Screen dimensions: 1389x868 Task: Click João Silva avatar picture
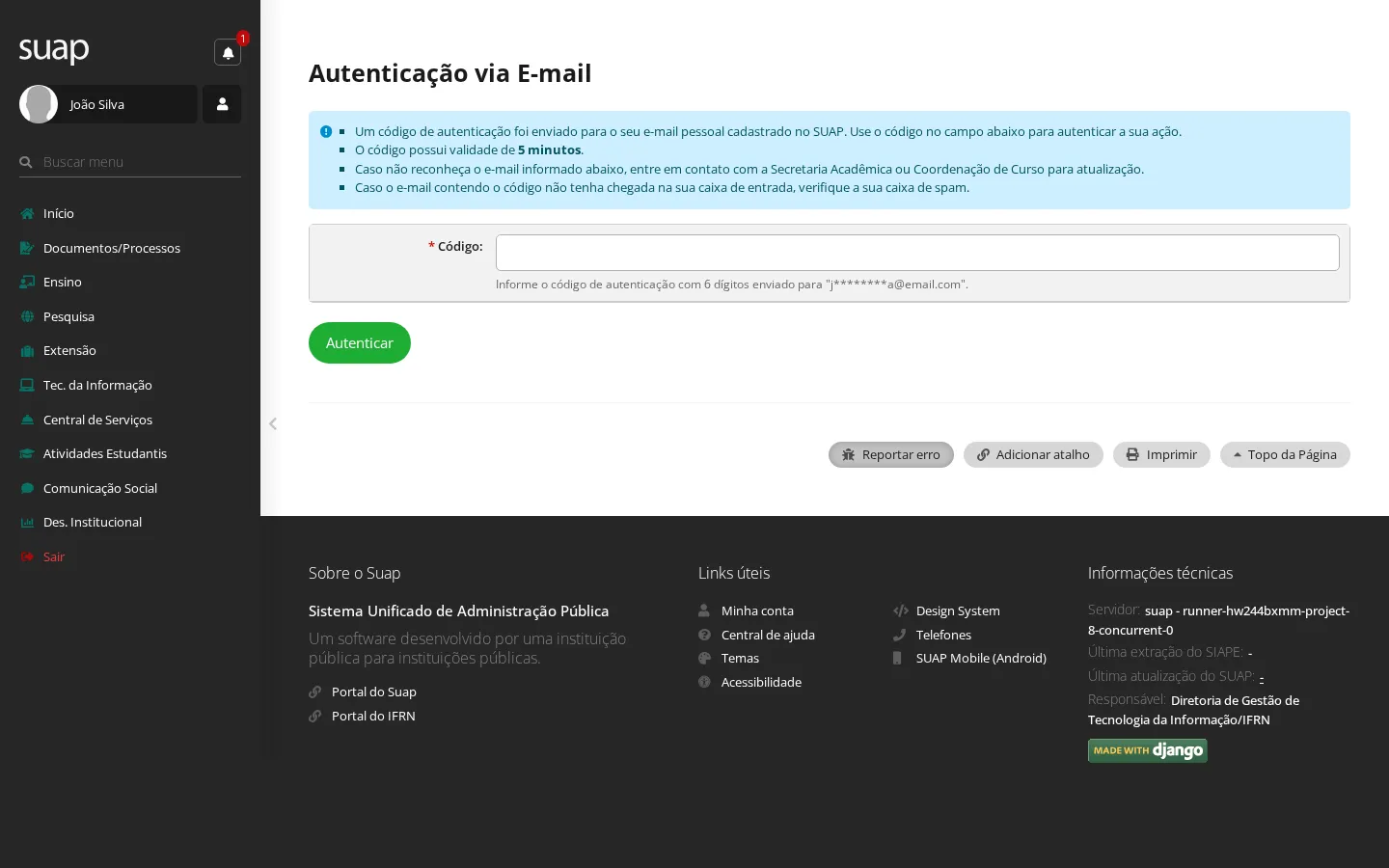click(x=39, y=104)
